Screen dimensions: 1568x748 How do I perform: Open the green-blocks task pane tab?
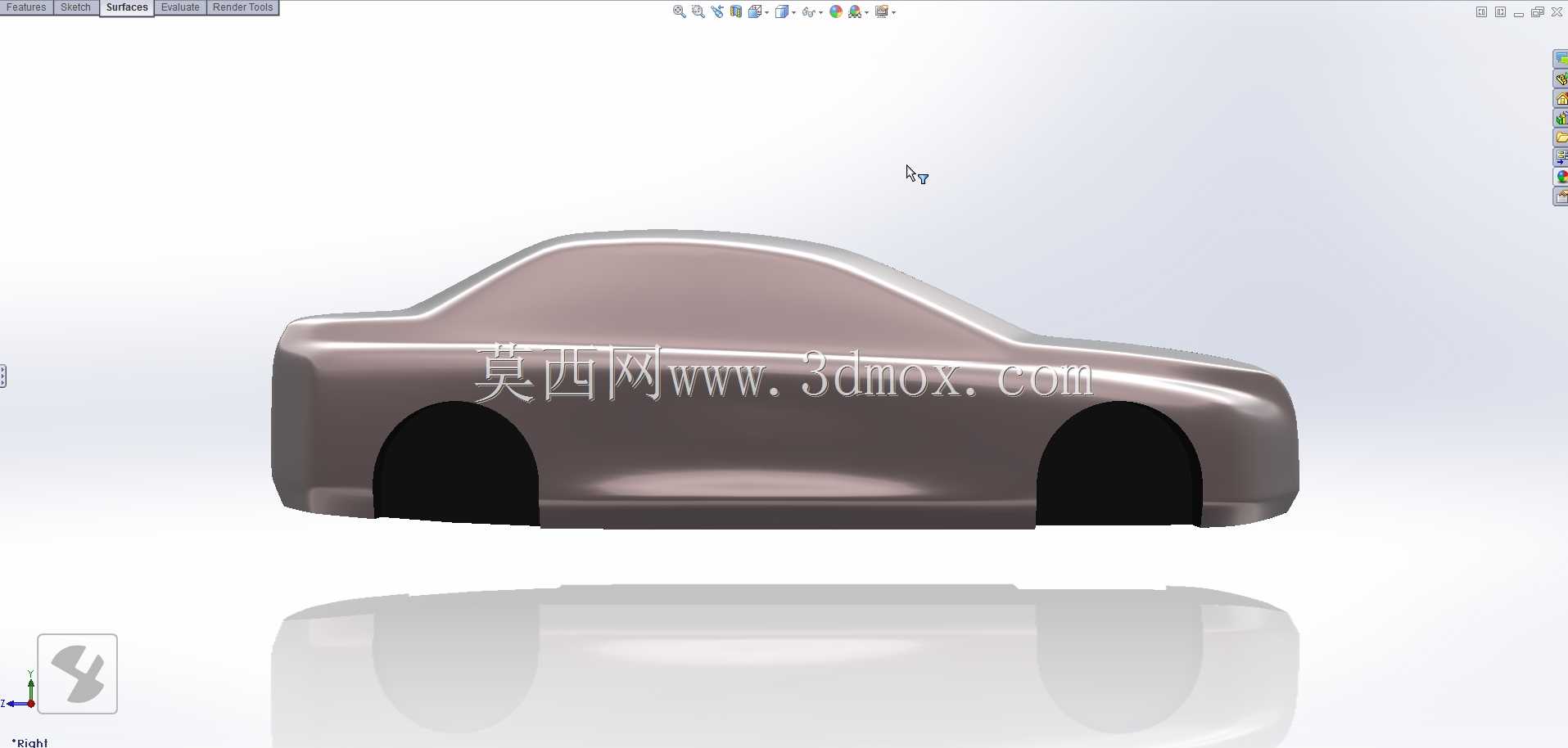1561,118
